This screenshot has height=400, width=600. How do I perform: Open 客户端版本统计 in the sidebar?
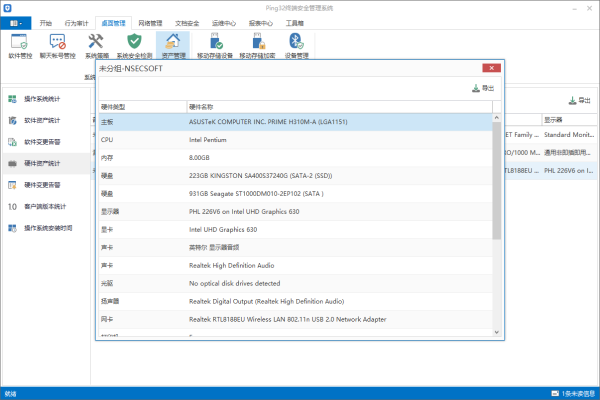click(46, 207)
